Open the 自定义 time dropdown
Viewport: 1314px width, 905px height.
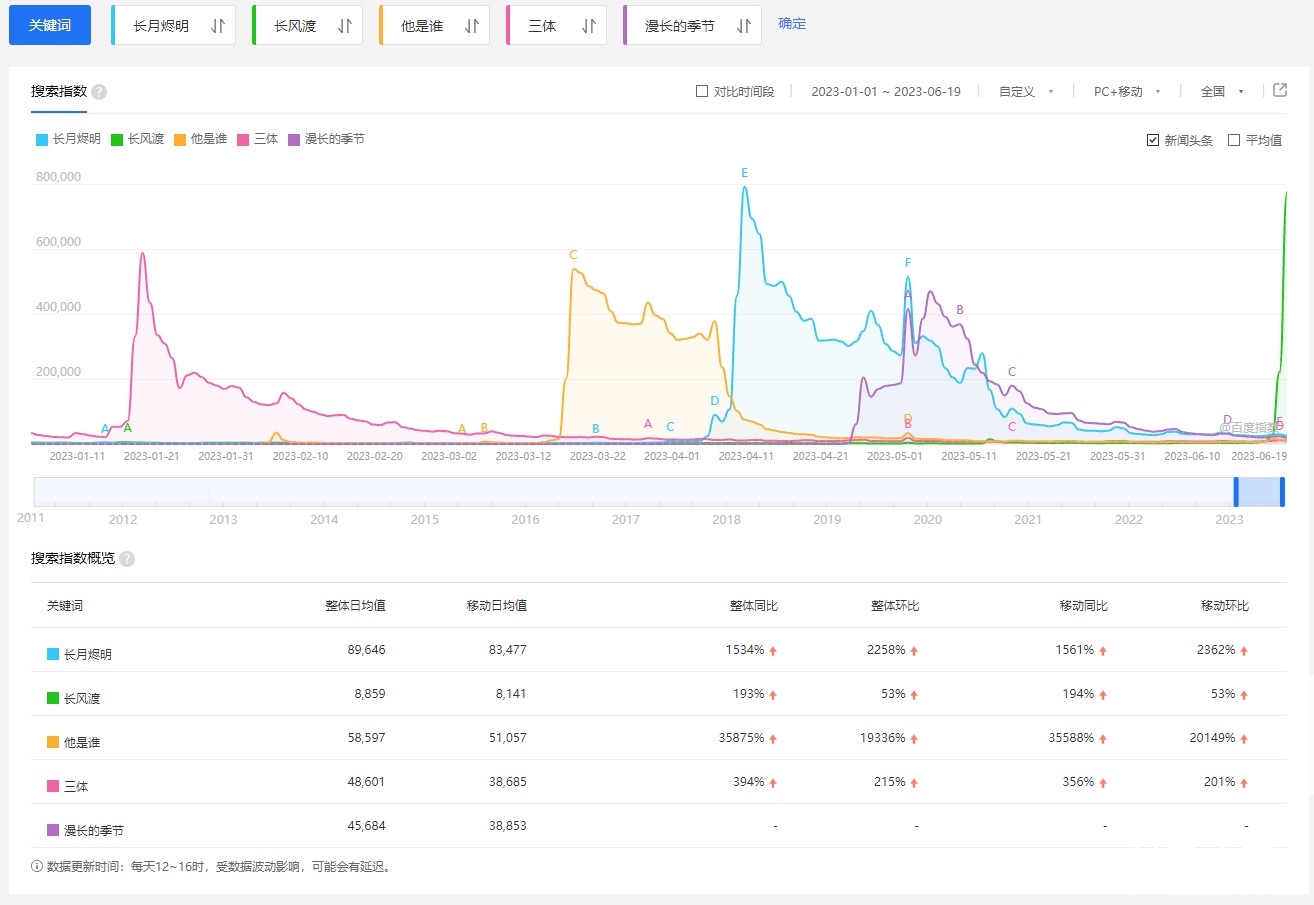[1027, 91]
